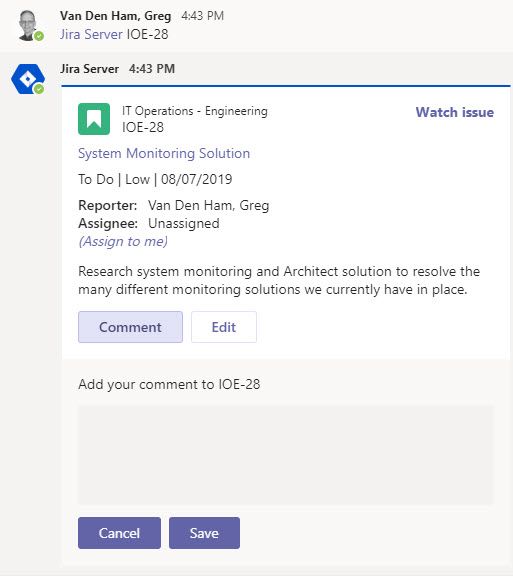
Task: Click the issue description starting with Research system monitoring
Action: point(279,280)
